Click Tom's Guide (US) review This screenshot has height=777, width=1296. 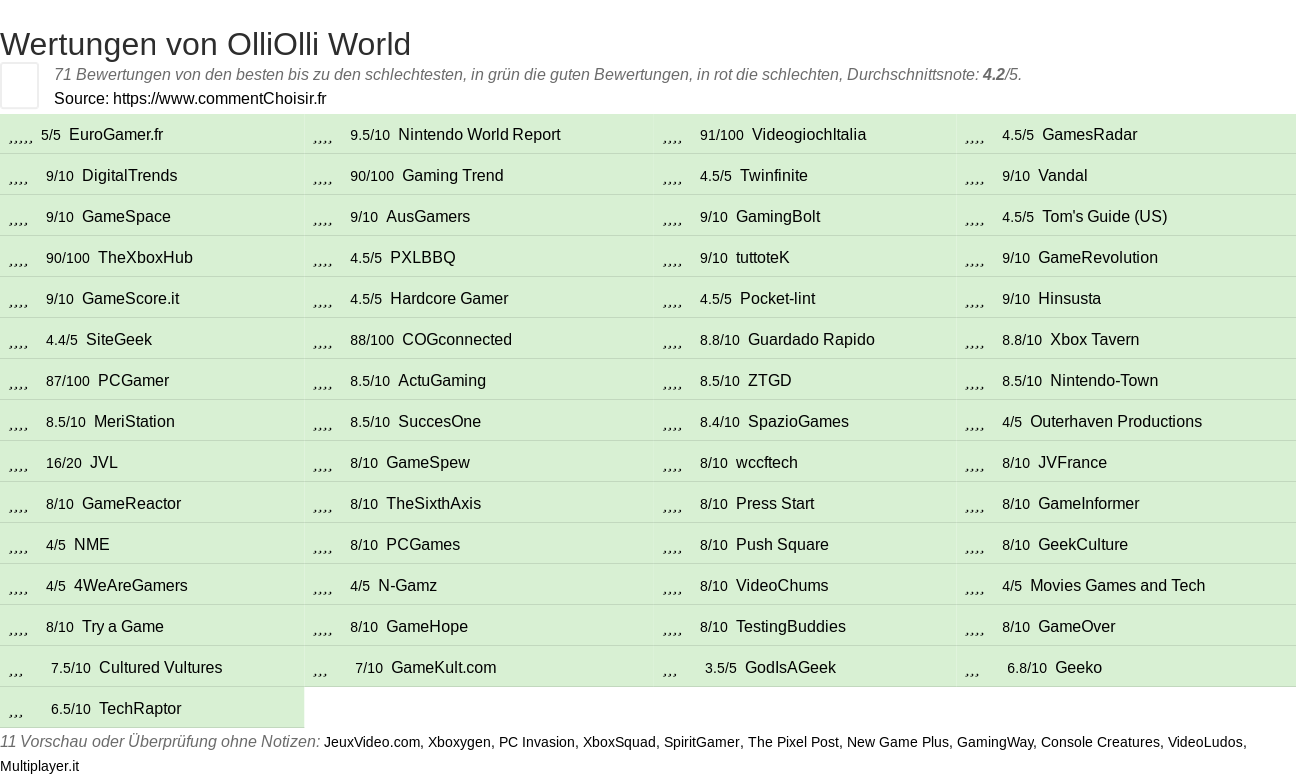click(1104, 217)
